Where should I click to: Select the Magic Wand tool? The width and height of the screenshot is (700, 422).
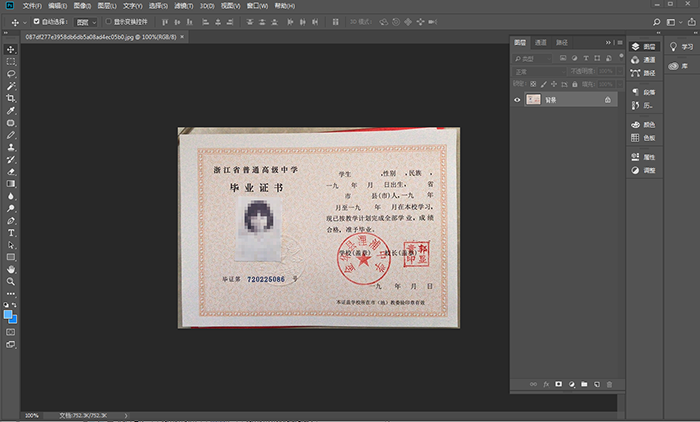point(11,86)
